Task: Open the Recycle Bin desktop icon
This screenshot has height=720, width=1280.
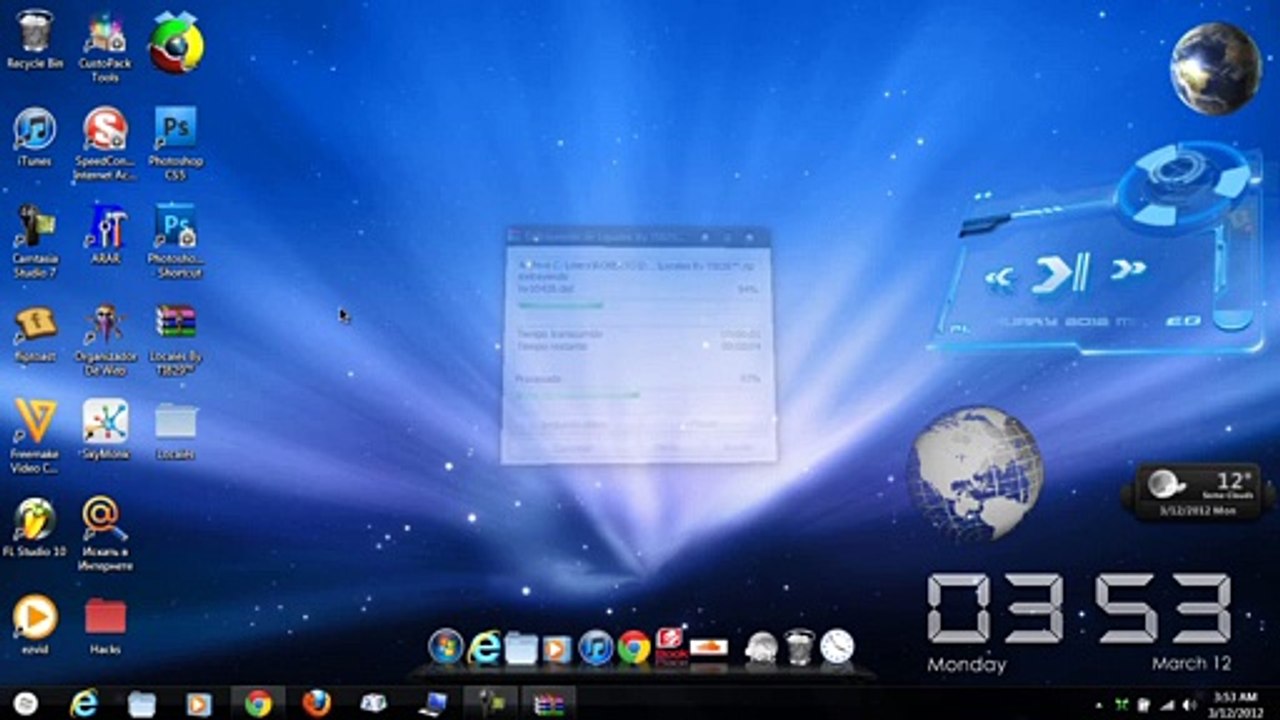Action: point(34,38)
